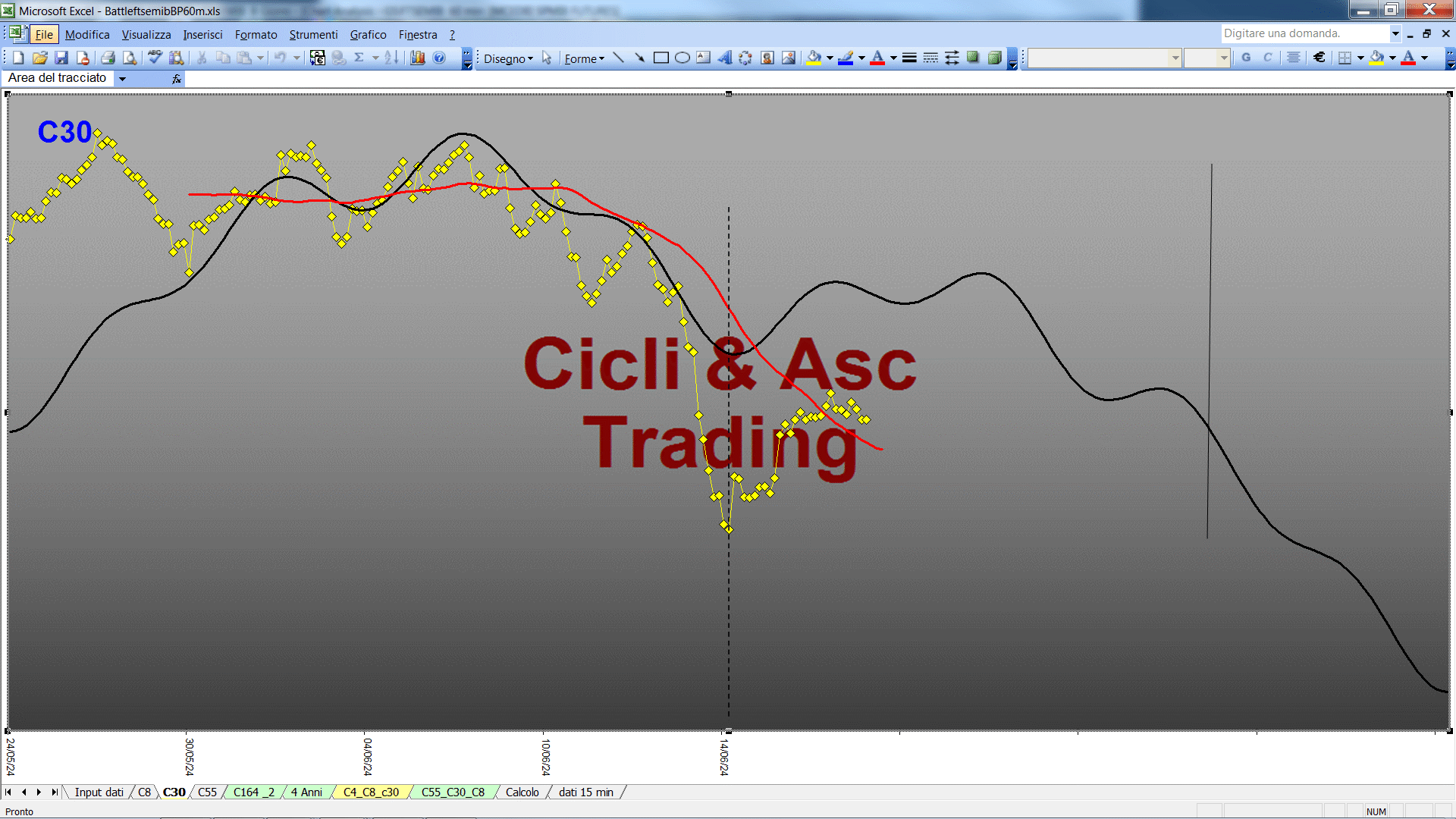
Task: Open Line Style options
Action: (x=909, y=58)
